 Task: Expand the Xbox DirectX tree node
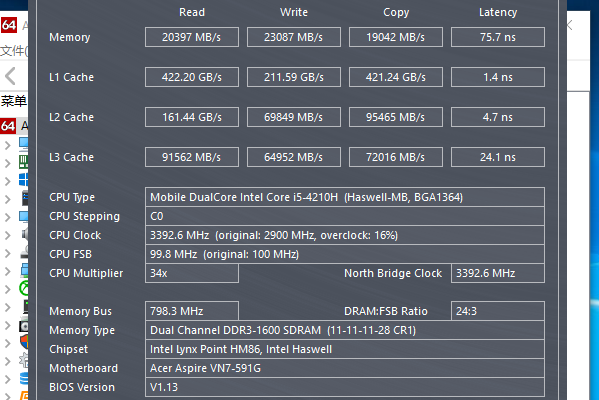(7, 289)
